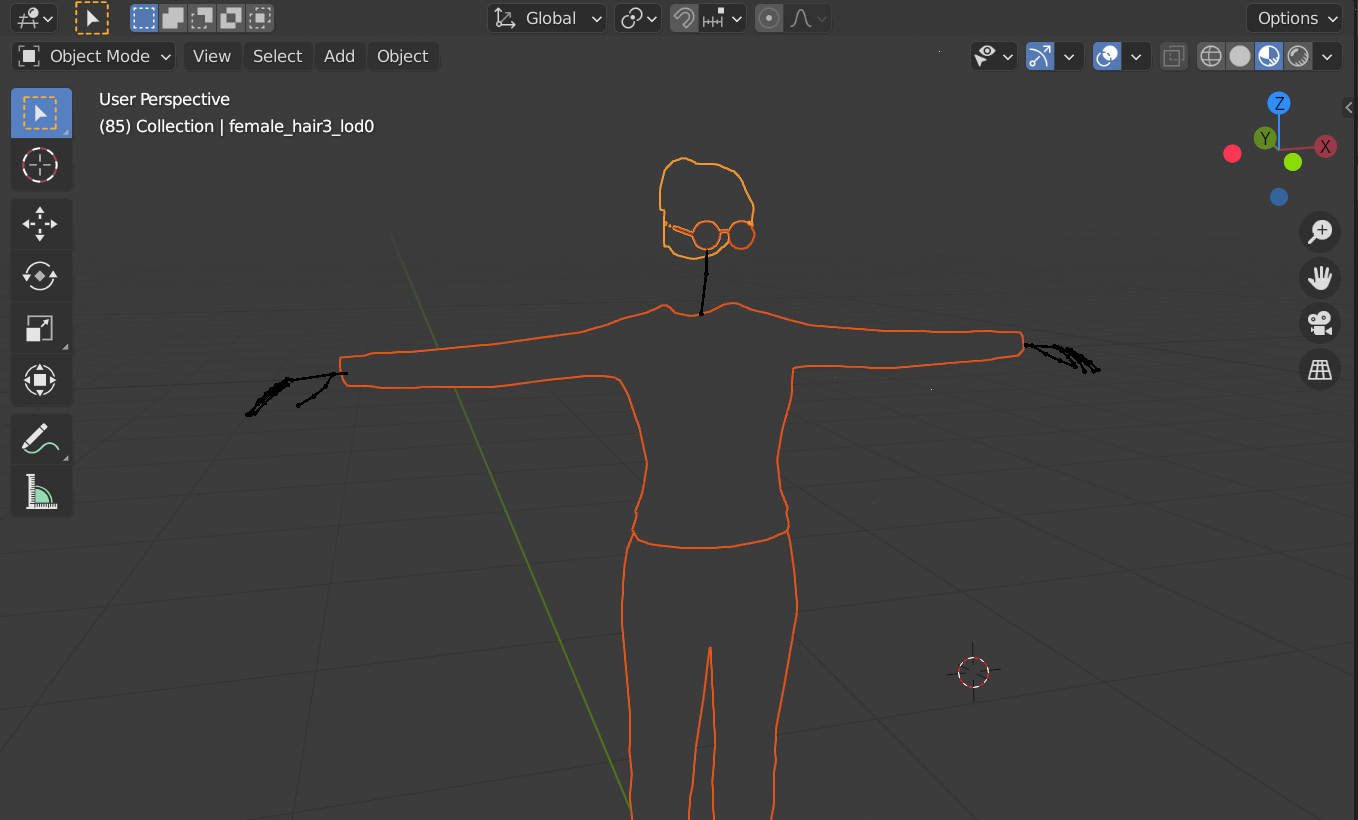This screenshot has width=1358, height=820.
Task: Open the Object Mode dropdown
Action: click(x=95, y=56)
